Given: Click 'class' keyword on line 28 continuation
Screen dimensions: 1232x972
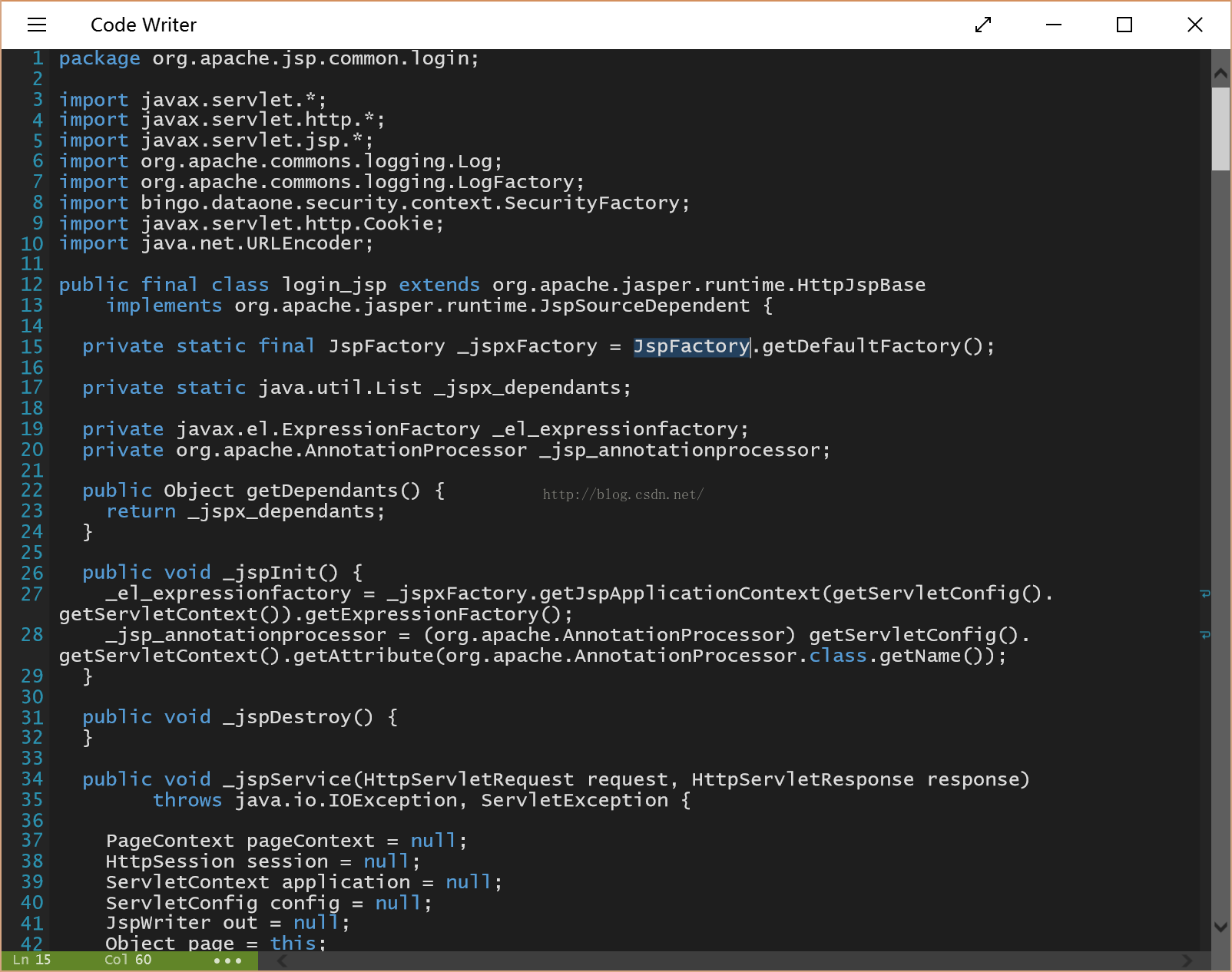Looking at the screenshot, I should (x=838, y=656).
